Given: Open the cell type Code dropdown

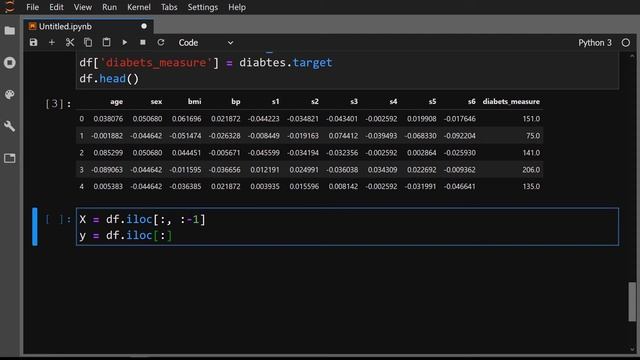Looking at the screenshot, I should click(206, 43).
